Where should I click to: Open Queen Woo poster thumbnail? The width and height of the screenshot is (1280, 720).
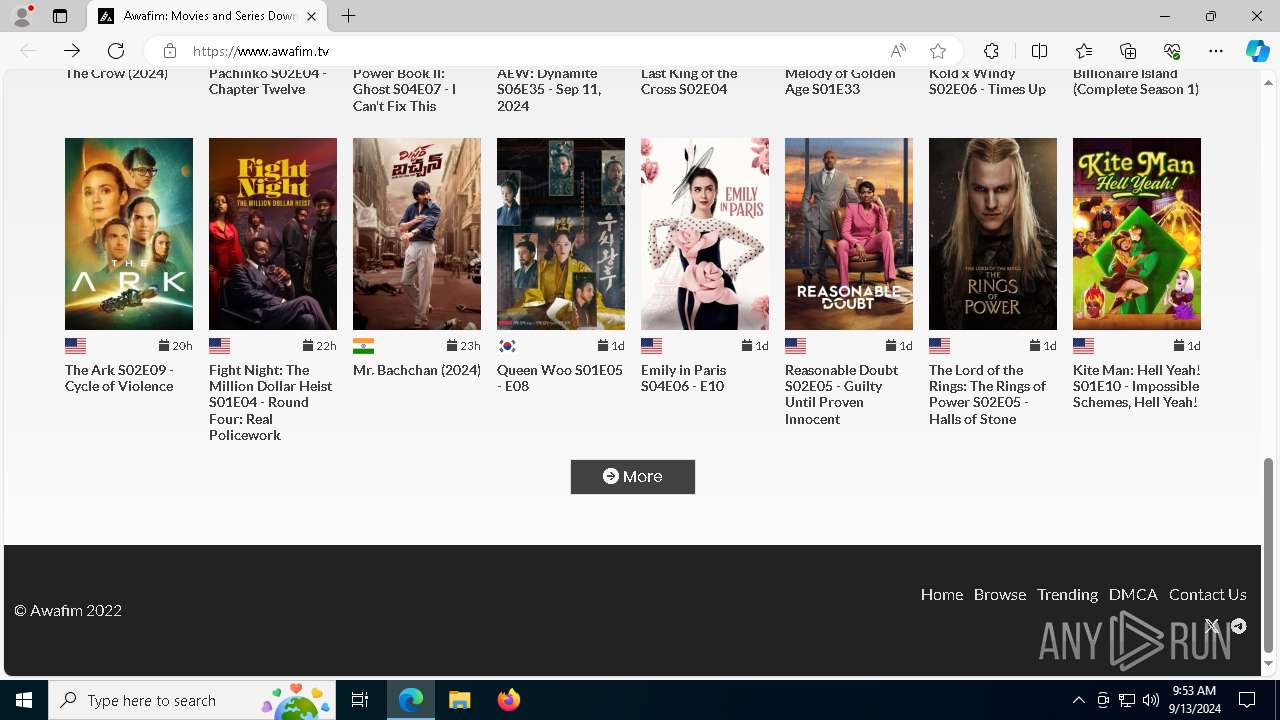pos(561,234)
